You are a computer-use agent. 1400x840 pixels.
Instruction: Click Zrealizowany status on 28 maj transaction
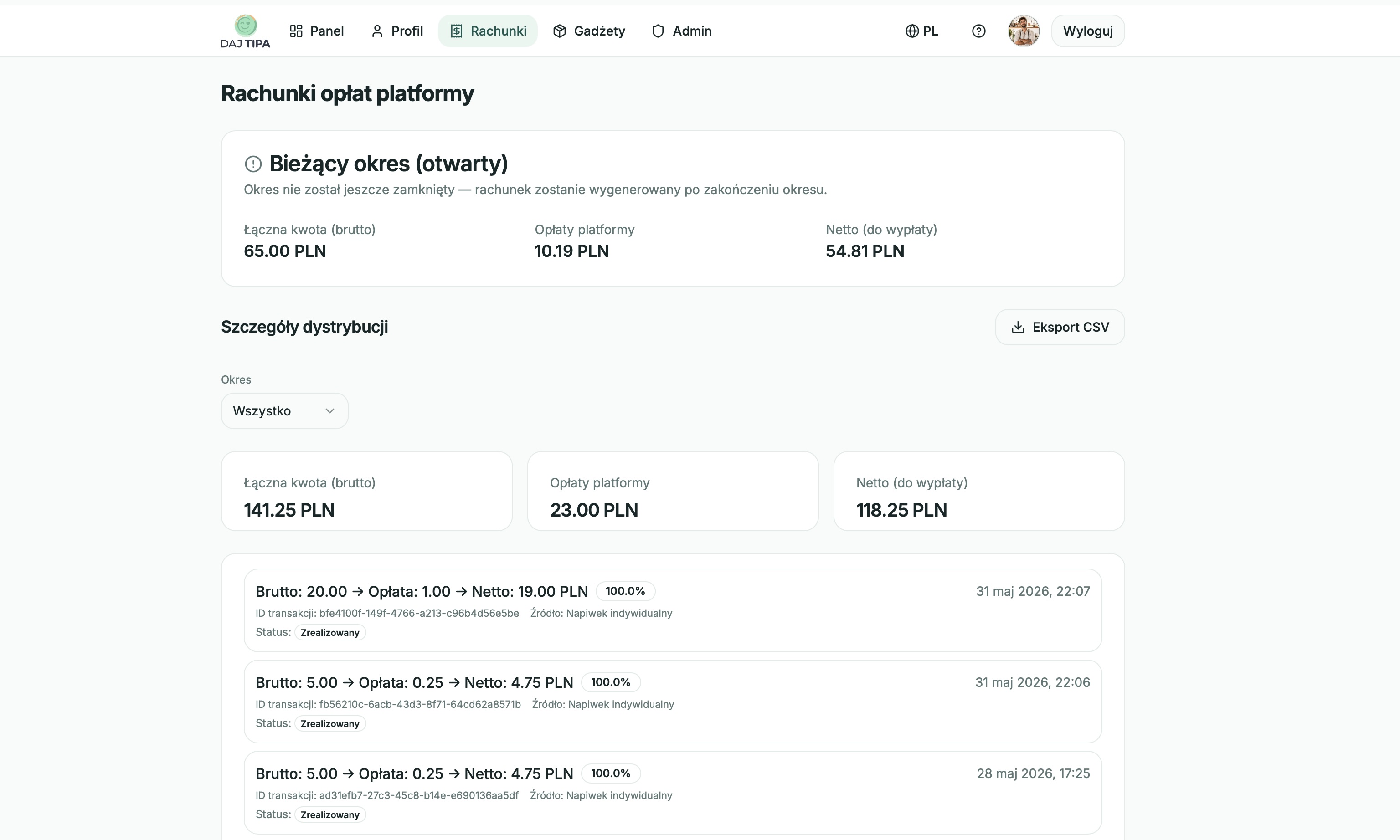(330, 814)
